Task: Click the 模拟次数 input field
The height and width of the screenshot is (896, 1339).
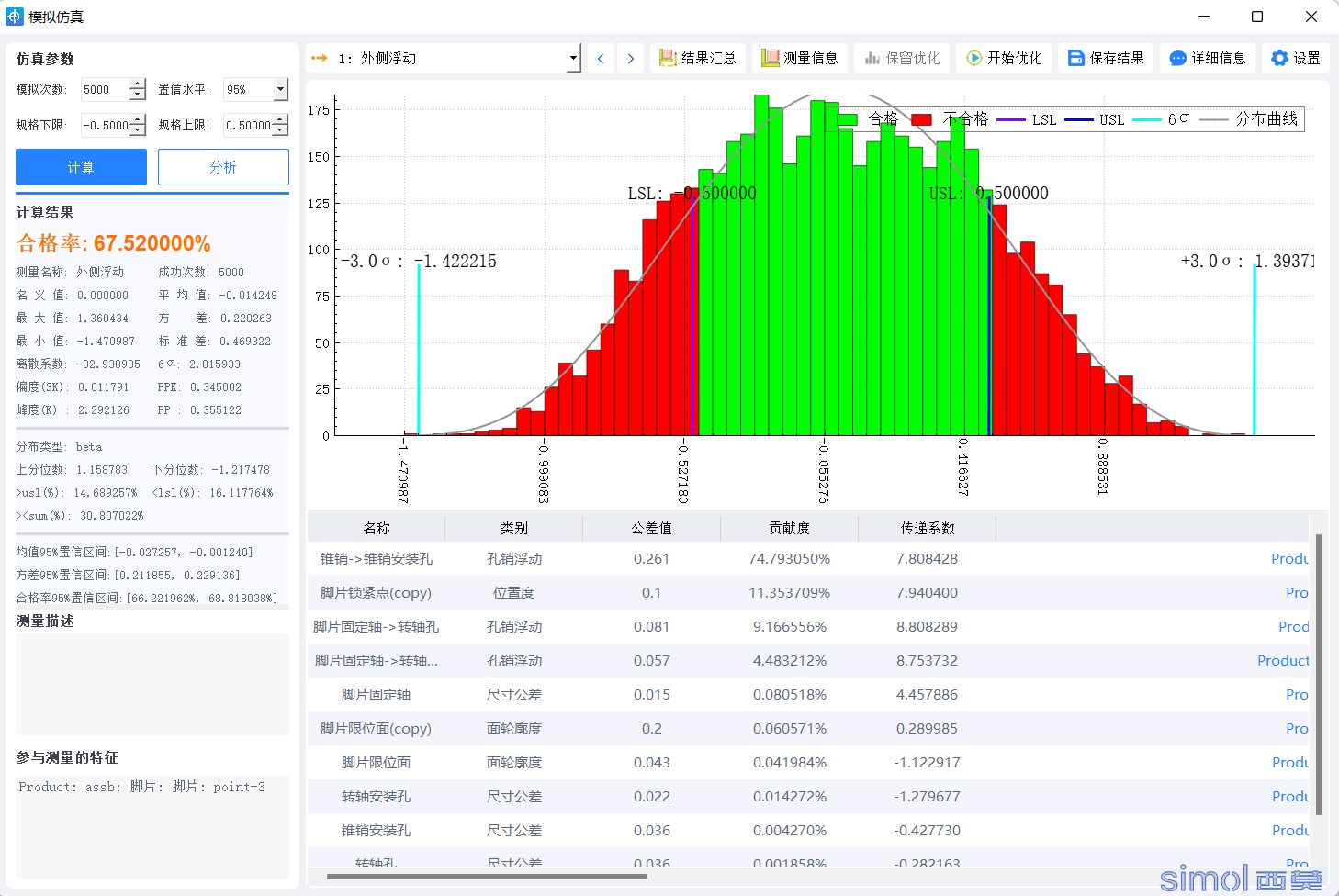Action: pyautogui.click(x=105, y=89)
